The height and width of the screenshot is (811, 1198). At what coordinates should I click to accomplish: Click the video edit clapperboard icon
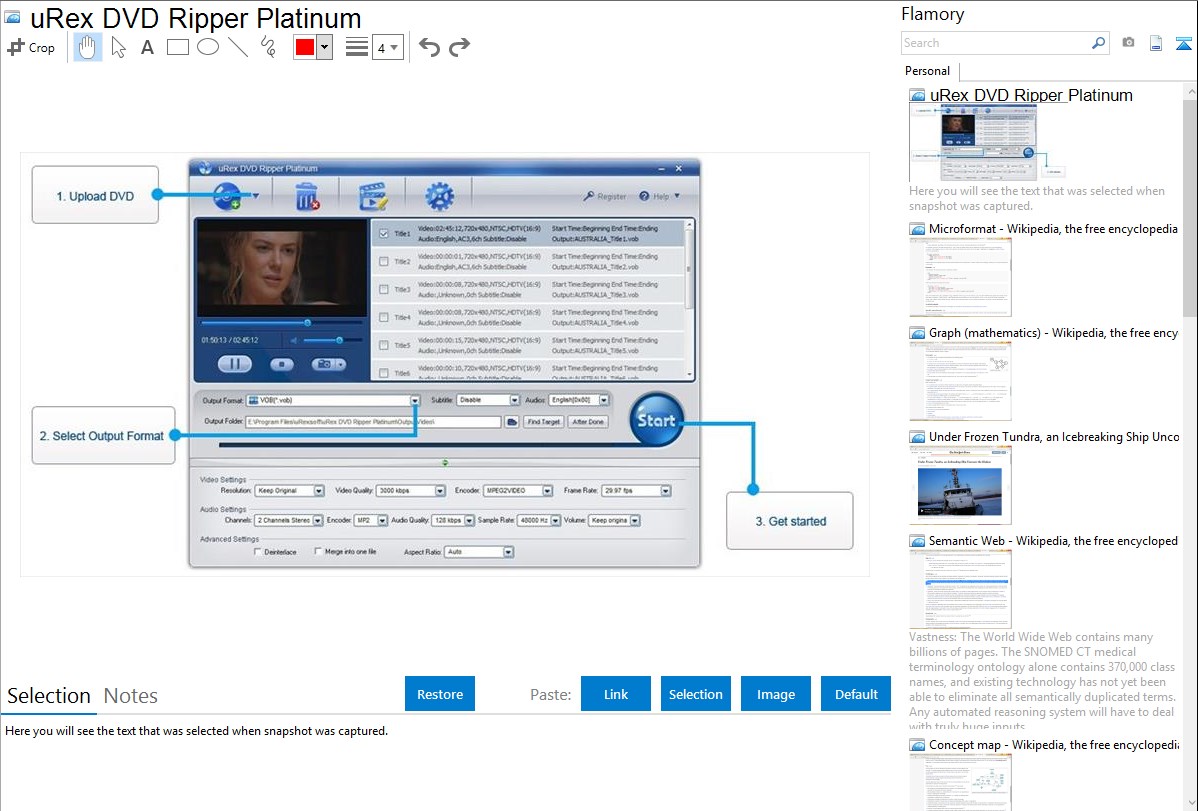(373, 196)
